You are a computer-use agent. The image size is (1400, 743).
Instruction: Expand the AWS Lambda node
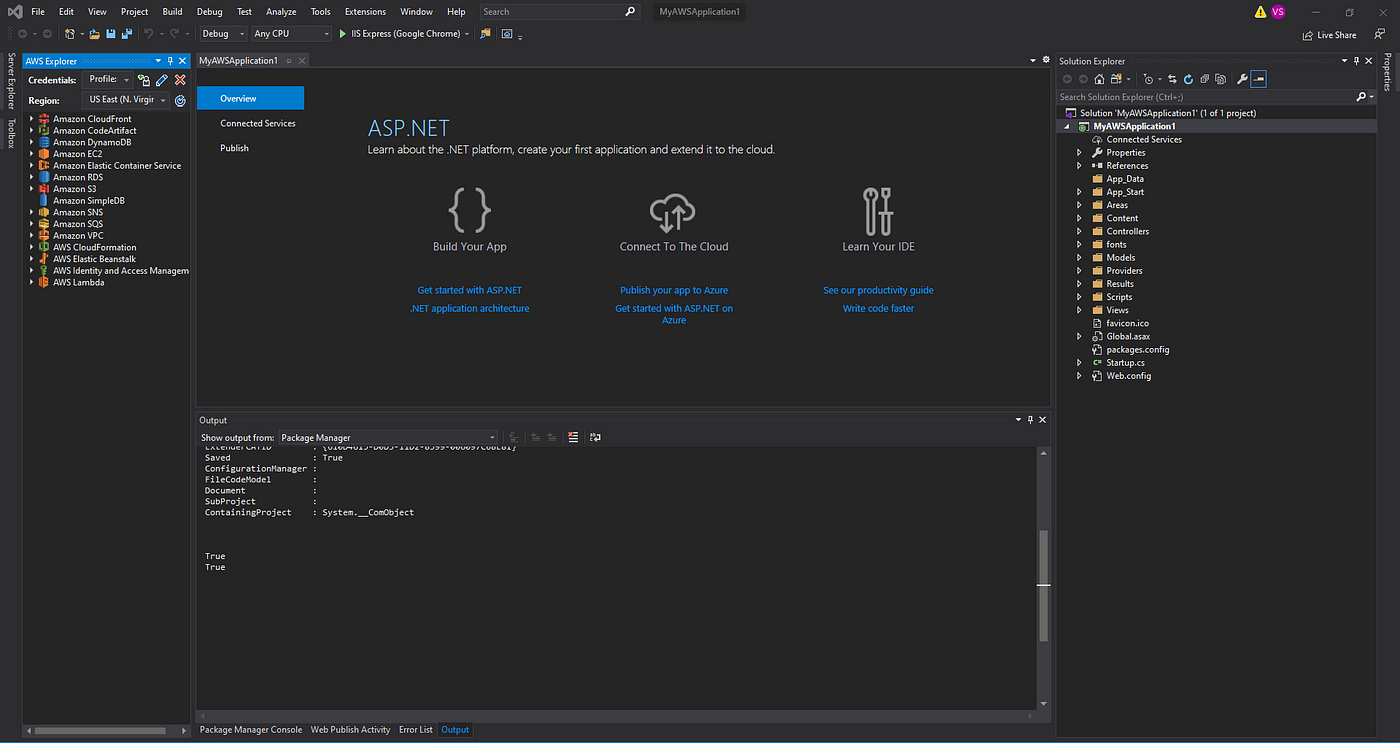pos(32,282)
